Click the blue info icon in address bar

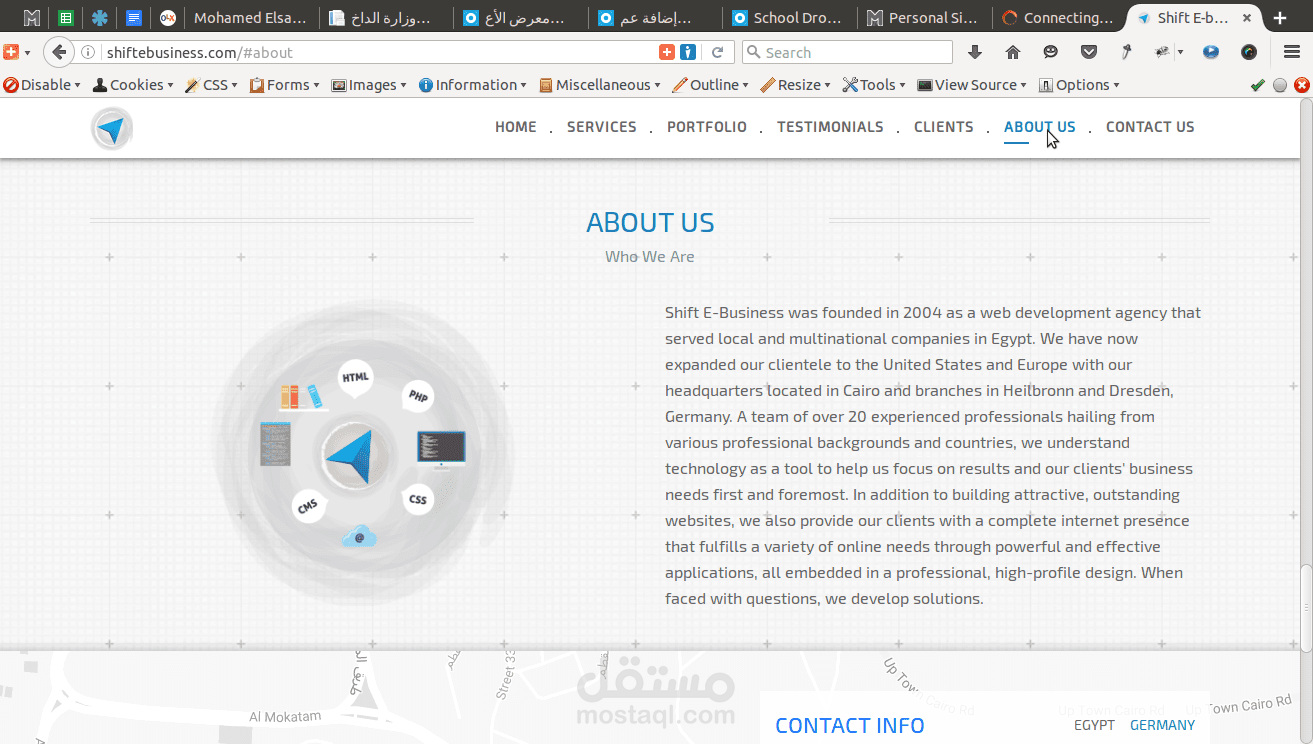(688, 52)
